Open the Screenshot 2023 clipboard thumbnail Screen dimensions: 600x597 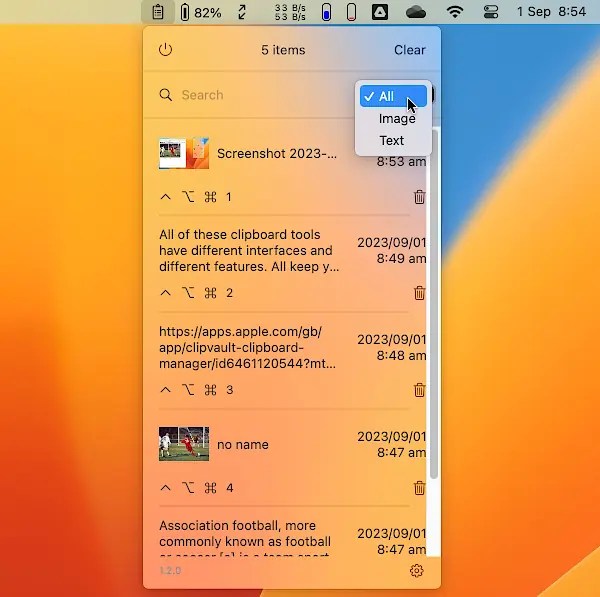click(184, 153)
